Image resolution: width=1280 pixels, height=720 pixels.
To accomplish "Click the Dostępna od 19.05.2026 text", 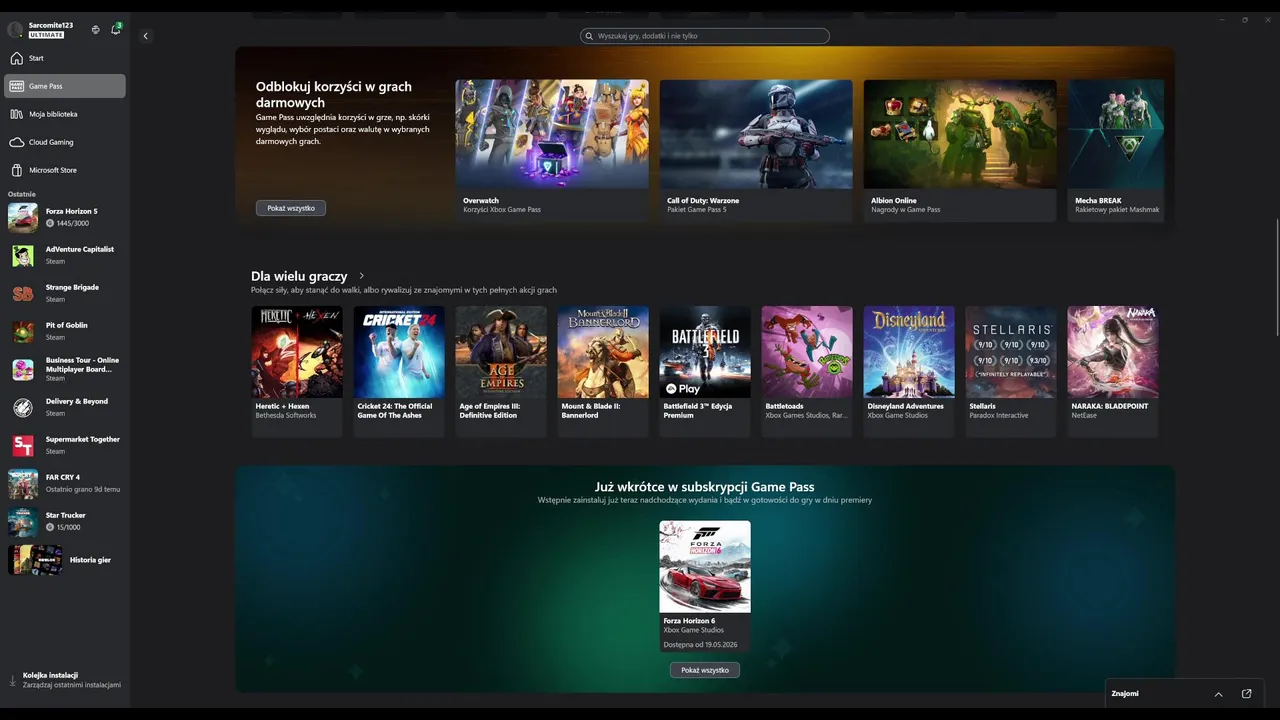I will [x=699, y=644].
